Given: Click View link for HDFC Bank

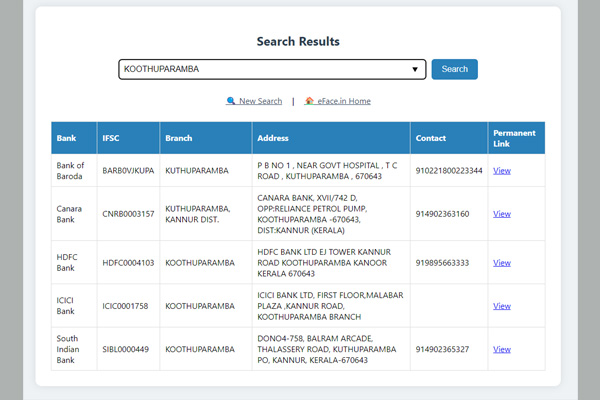Looking at the screenshot, I should tap(502, 263).
